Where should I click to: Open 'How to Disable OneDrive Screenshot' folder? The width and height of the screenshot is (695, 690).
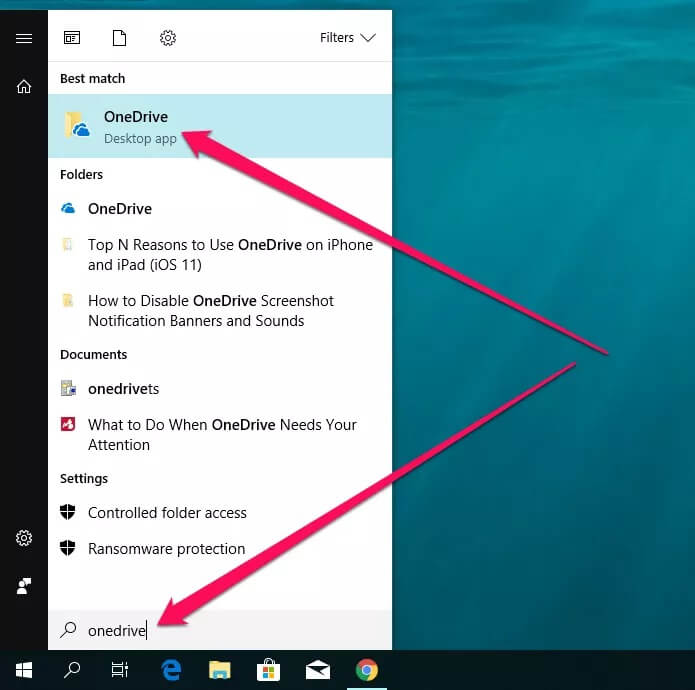coord(220,311)
